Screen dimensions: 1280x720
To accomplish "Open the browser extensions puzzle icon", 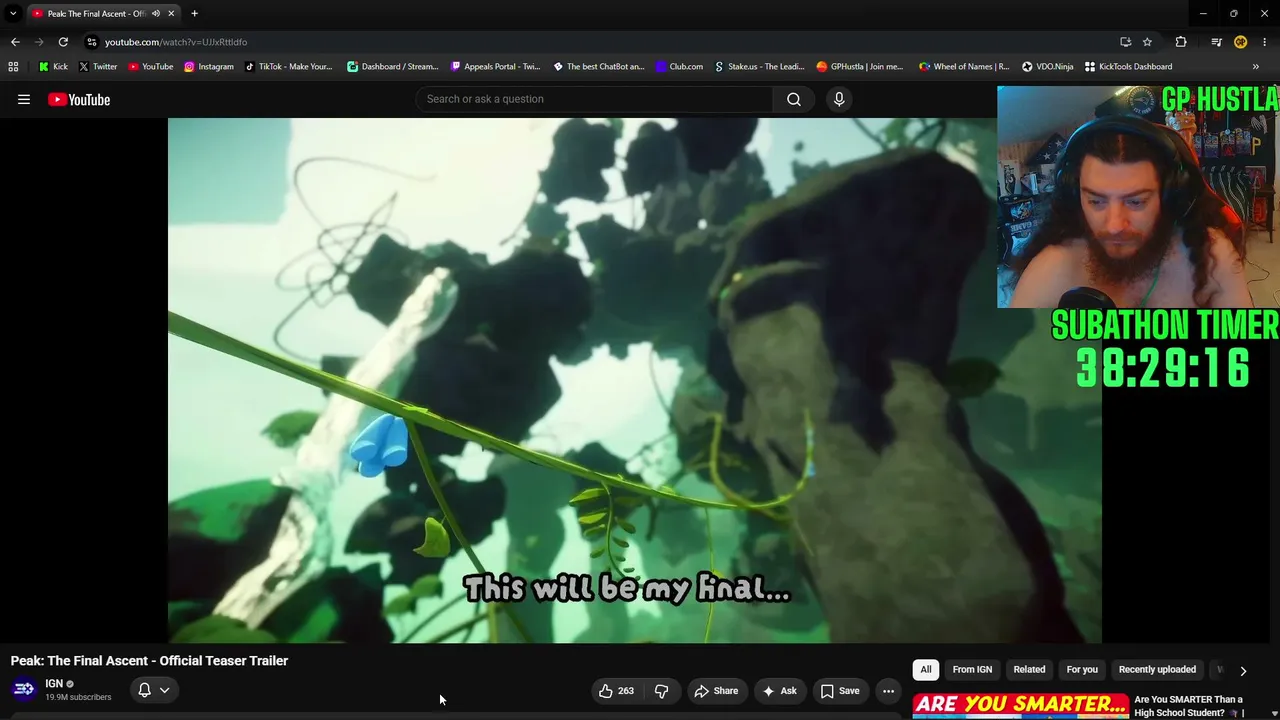I will (1181, 42).
